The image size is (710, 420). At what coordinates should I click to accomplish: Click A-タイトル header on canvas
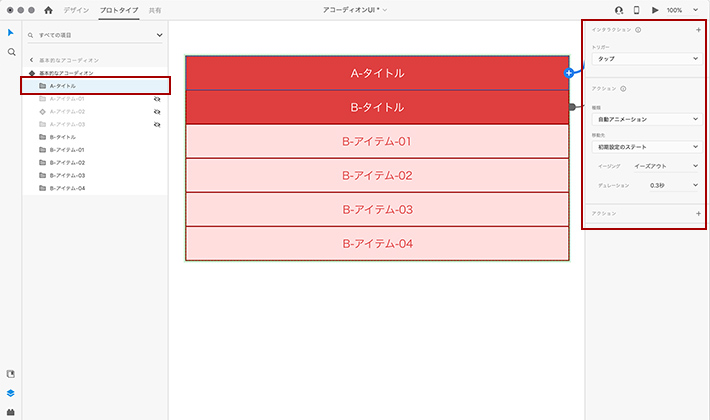point(377,73)
